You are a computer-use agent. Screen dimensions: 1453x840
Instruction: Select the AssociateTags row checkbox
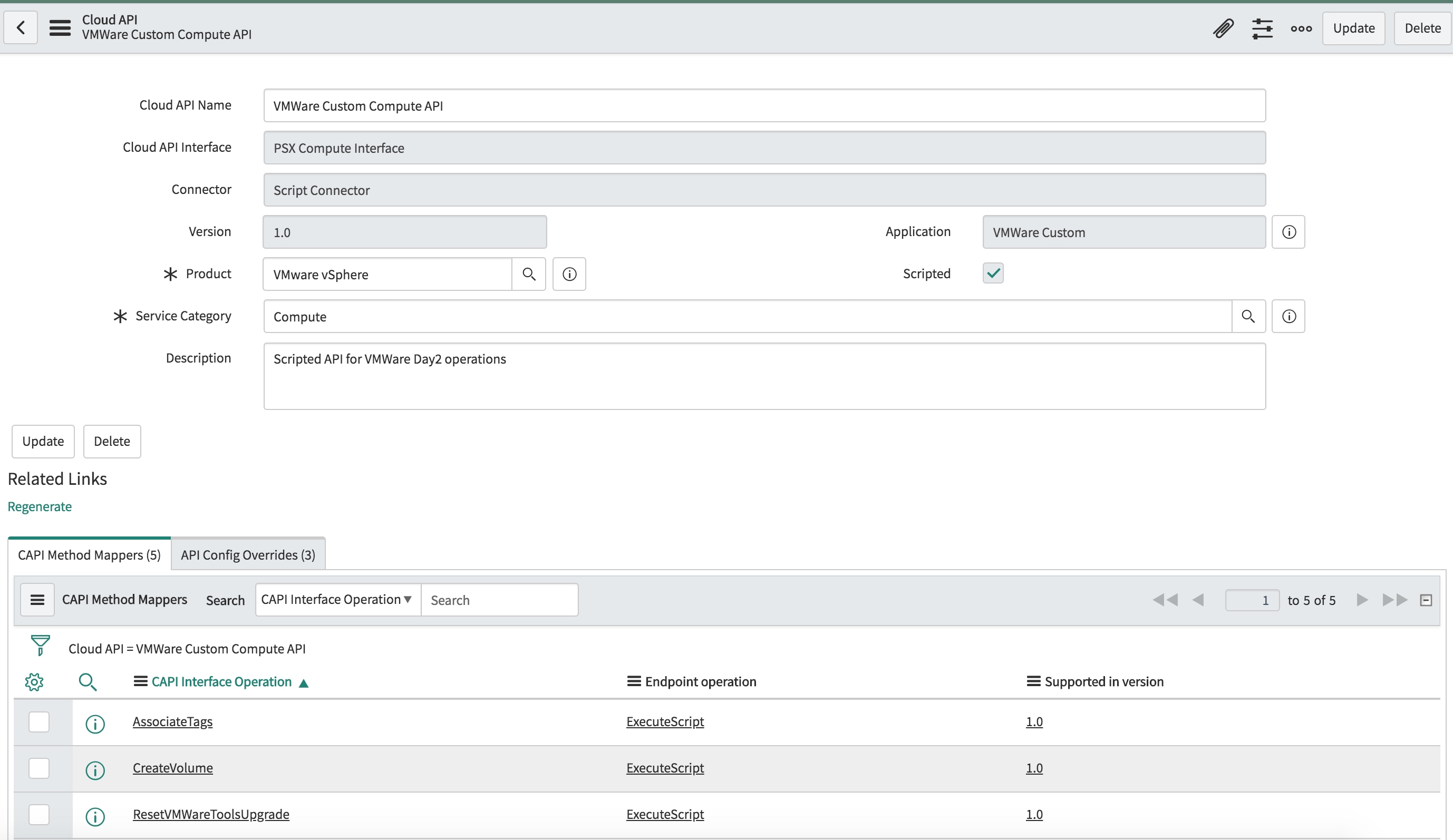[38, 721]
